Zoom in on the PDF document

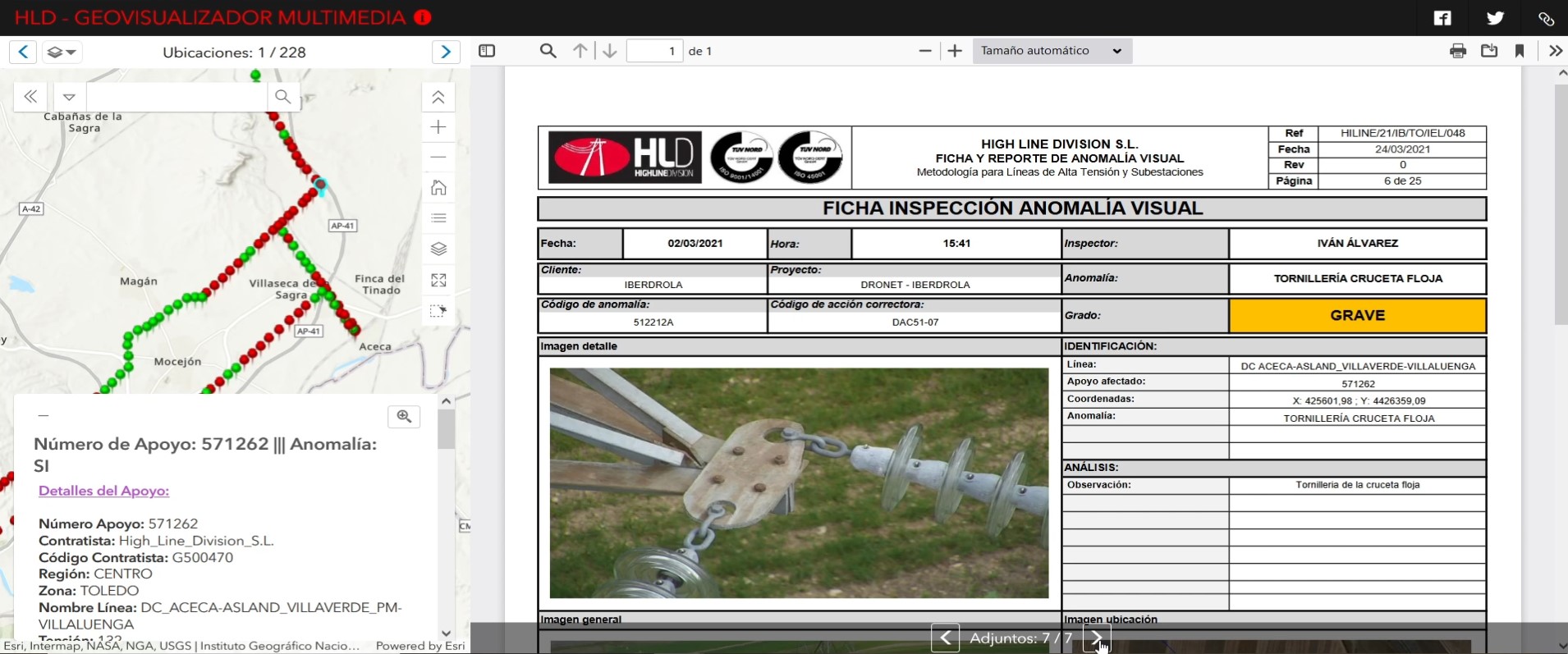coord(955,51)
